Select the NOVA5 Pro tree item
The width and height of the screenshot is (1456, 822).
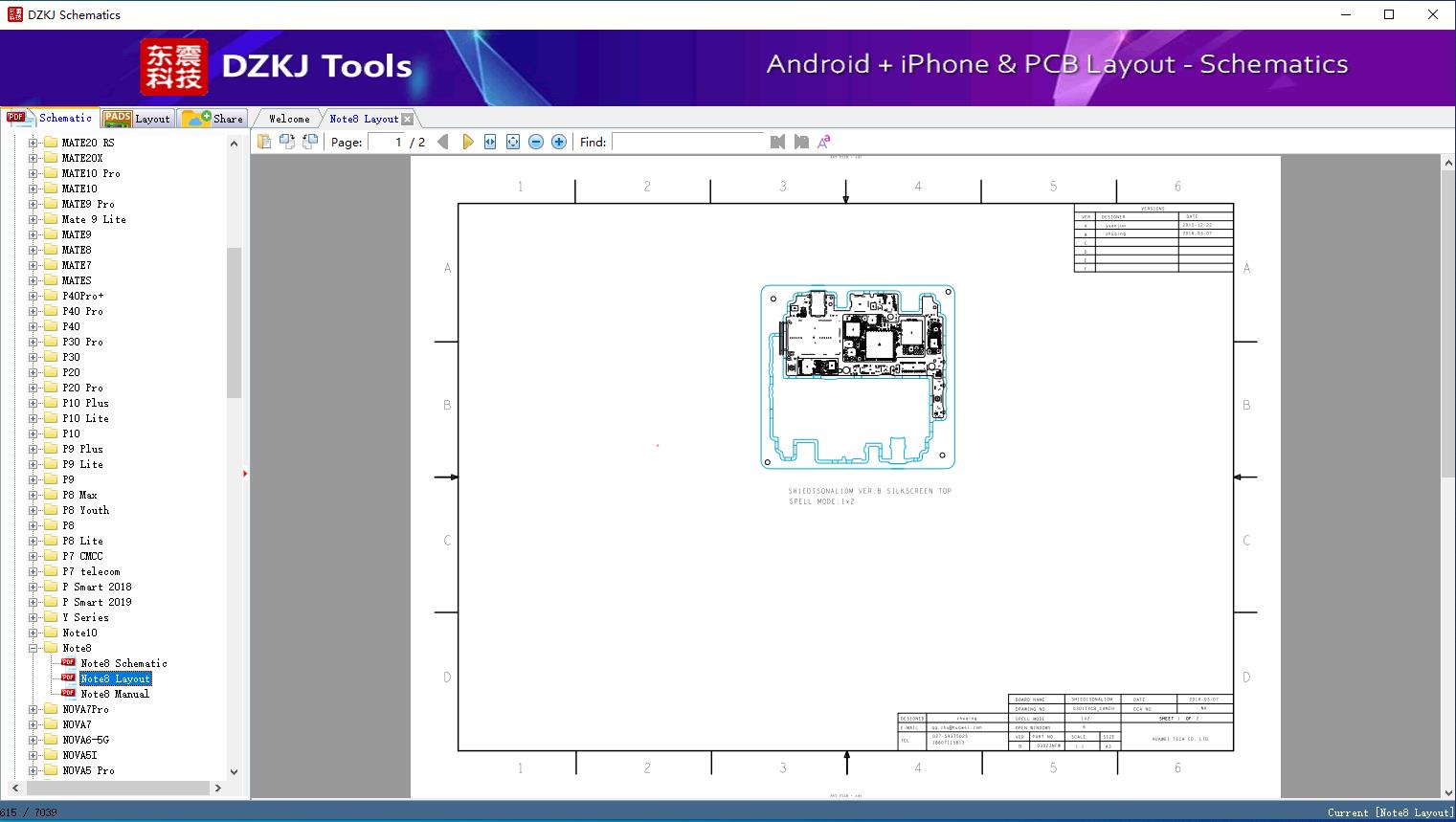(x=88, y=770)
